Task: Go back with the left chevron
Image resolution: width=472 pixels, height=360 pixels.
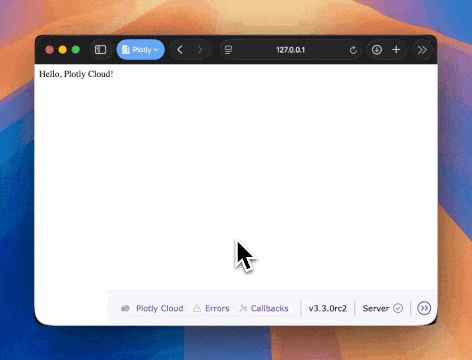Action: 180,50
